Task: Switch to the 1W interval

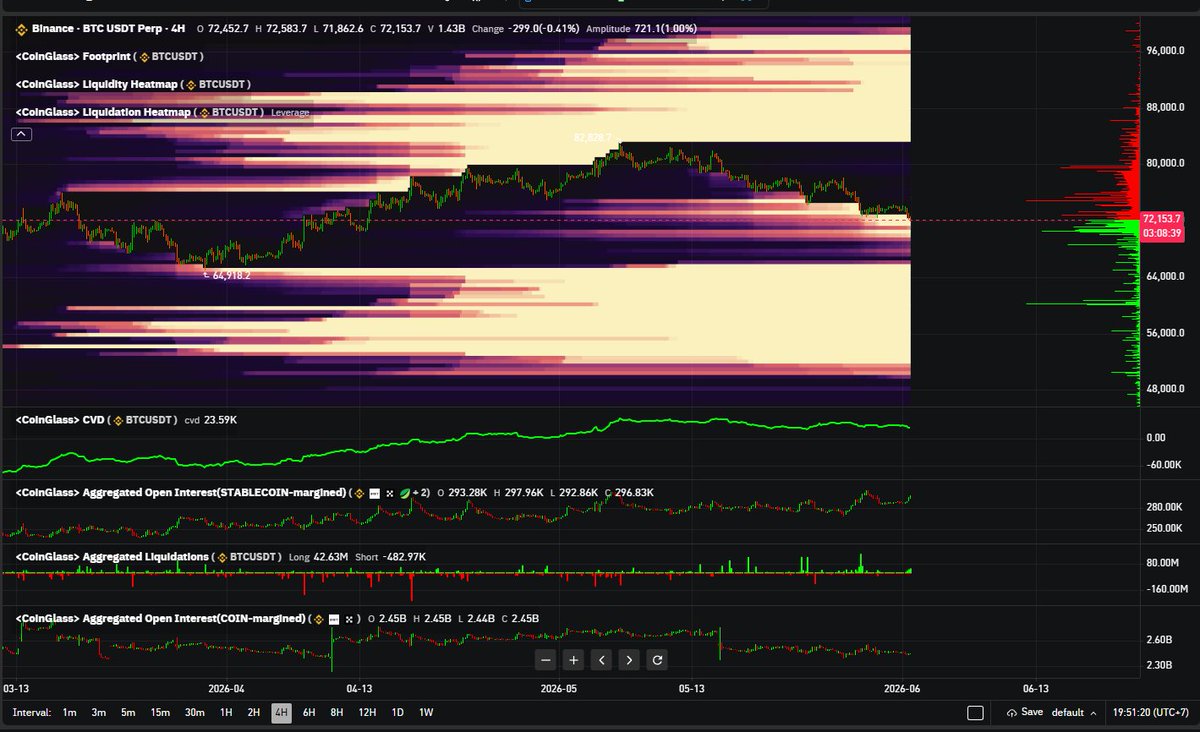Action: 426,712
